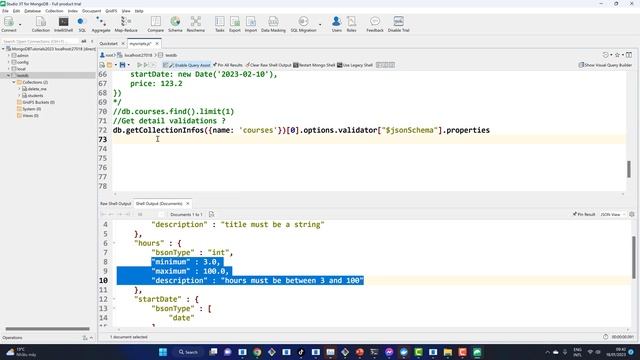The height and width of the screenshot is (360, 640).
Task: Open the Compare tool
Action: point(156,24)
